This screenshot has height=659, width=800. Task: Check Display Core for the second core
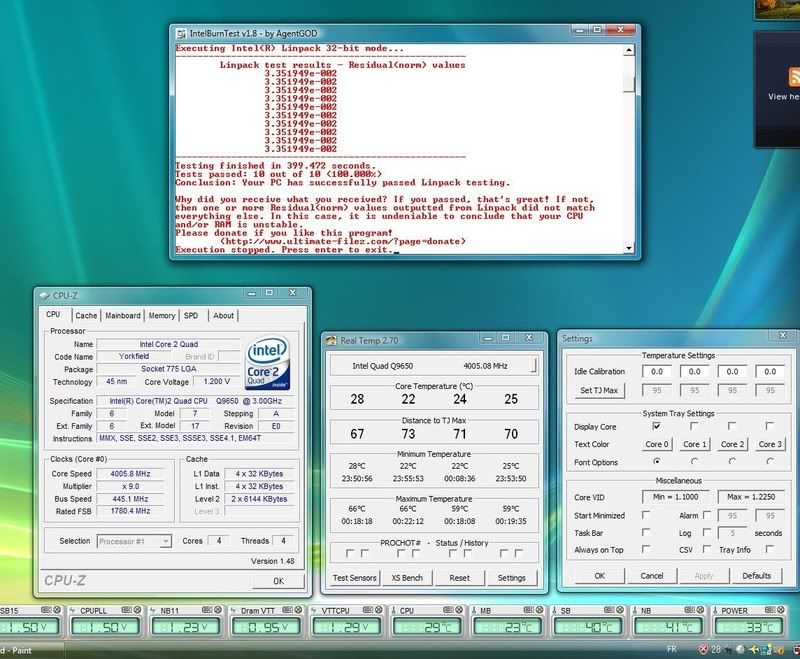coord(694,426)
